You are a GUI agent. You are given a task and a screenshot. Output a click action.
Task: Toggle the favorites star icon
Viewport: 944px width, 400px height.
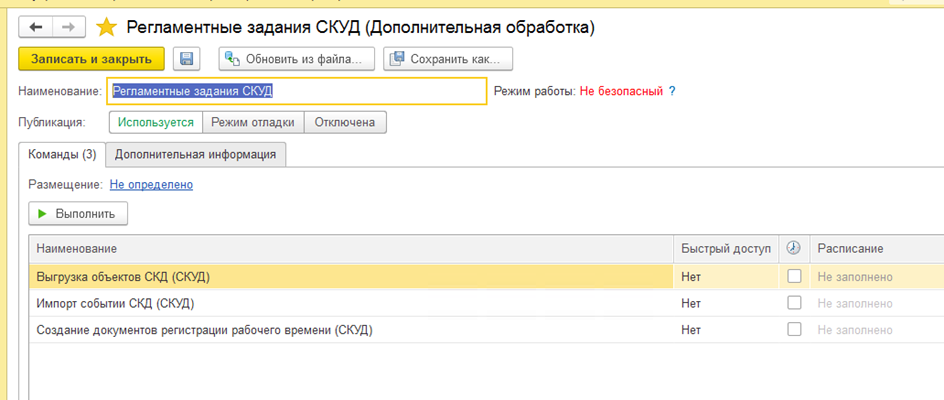105,27
